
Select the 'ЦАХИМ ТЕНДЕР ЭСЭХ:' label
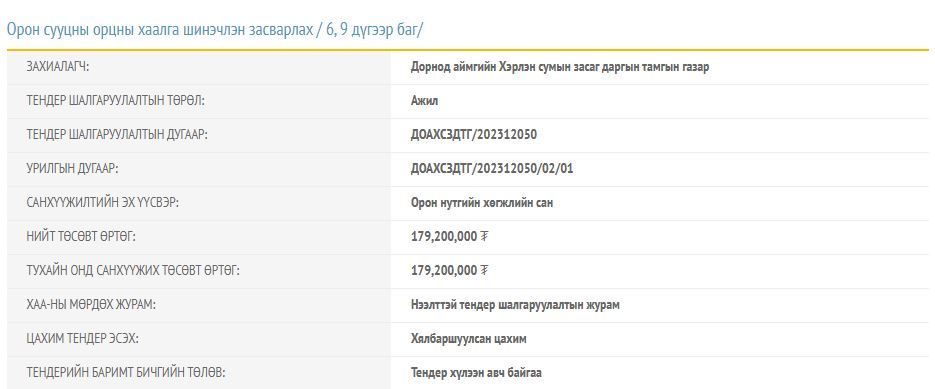[x=82, y=339]
